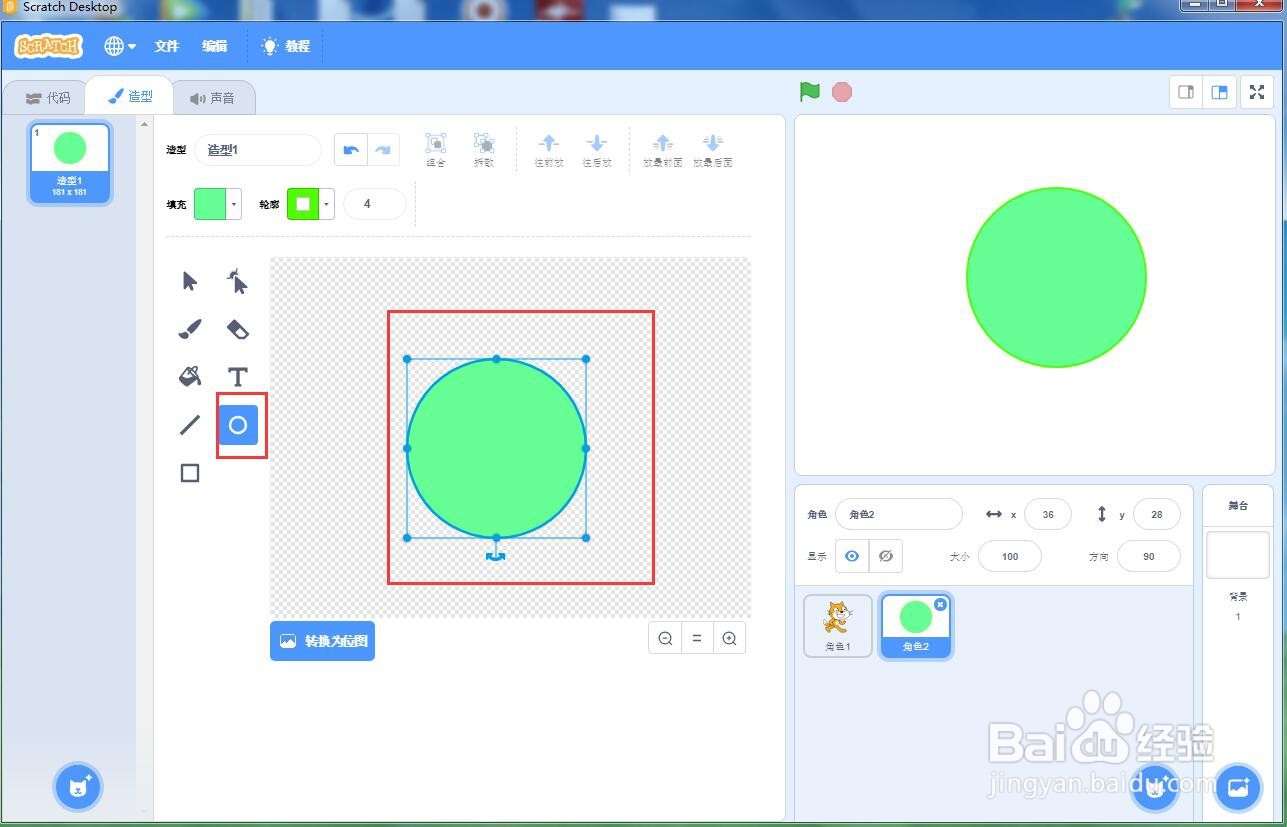Viewport: 1287px width, 827px height.
Task: Select the Line tool
Action: [x=190, y=425]
